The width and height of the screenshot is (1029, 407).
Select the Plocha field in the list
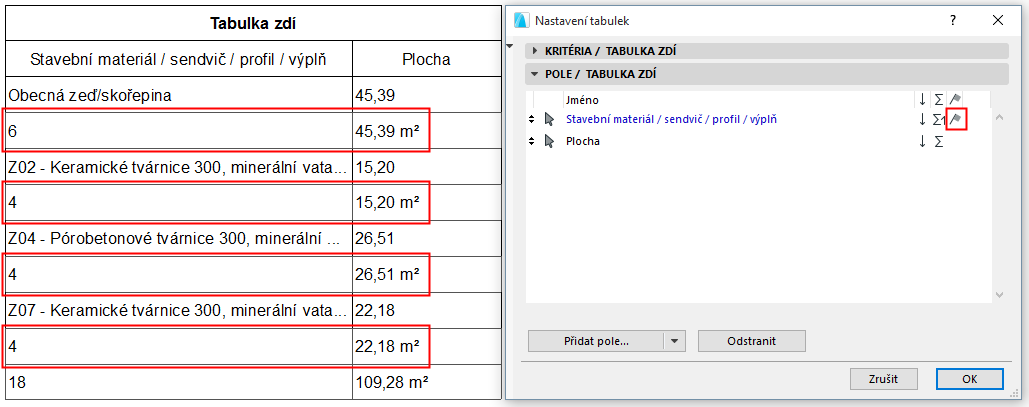coord(585,142)
